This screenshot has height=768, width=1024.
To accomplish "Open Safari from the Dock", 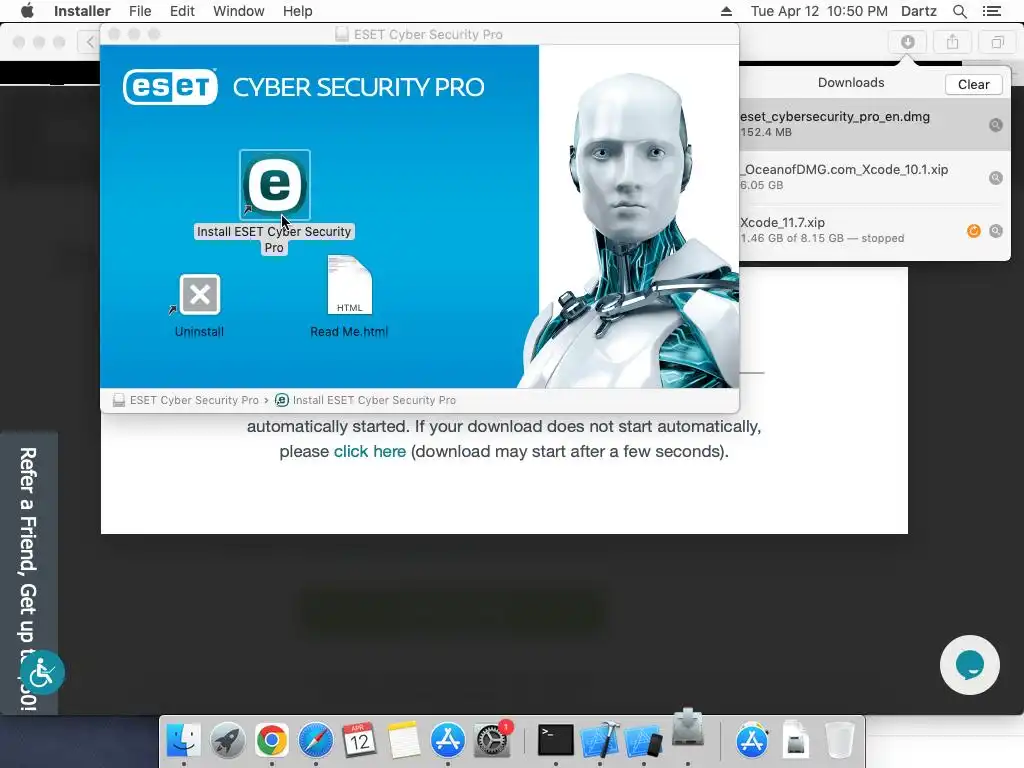I will [315, 740].
